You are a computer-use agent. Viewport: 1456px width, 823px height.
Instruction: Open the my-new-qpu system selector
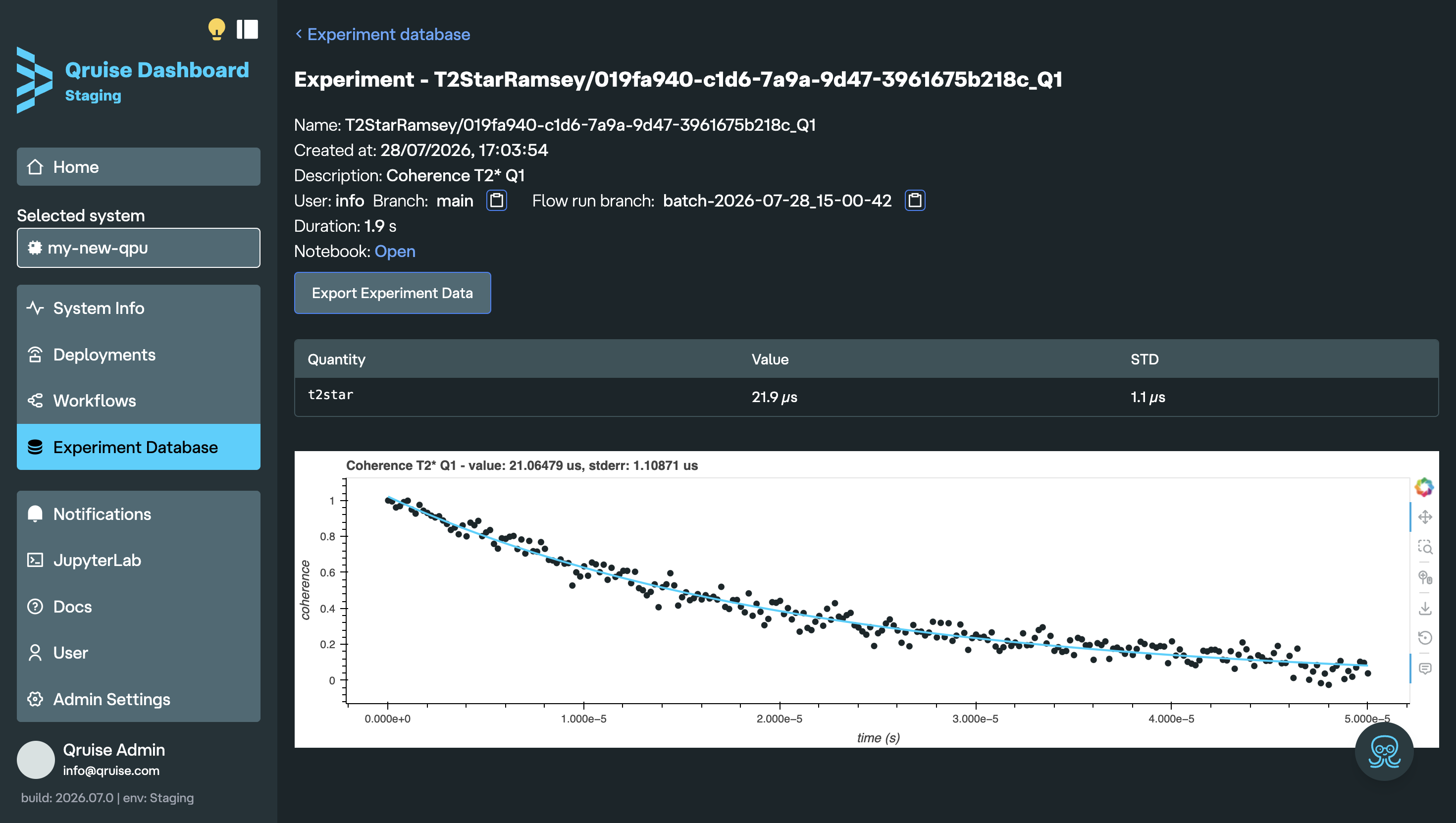tap(139, 248)
